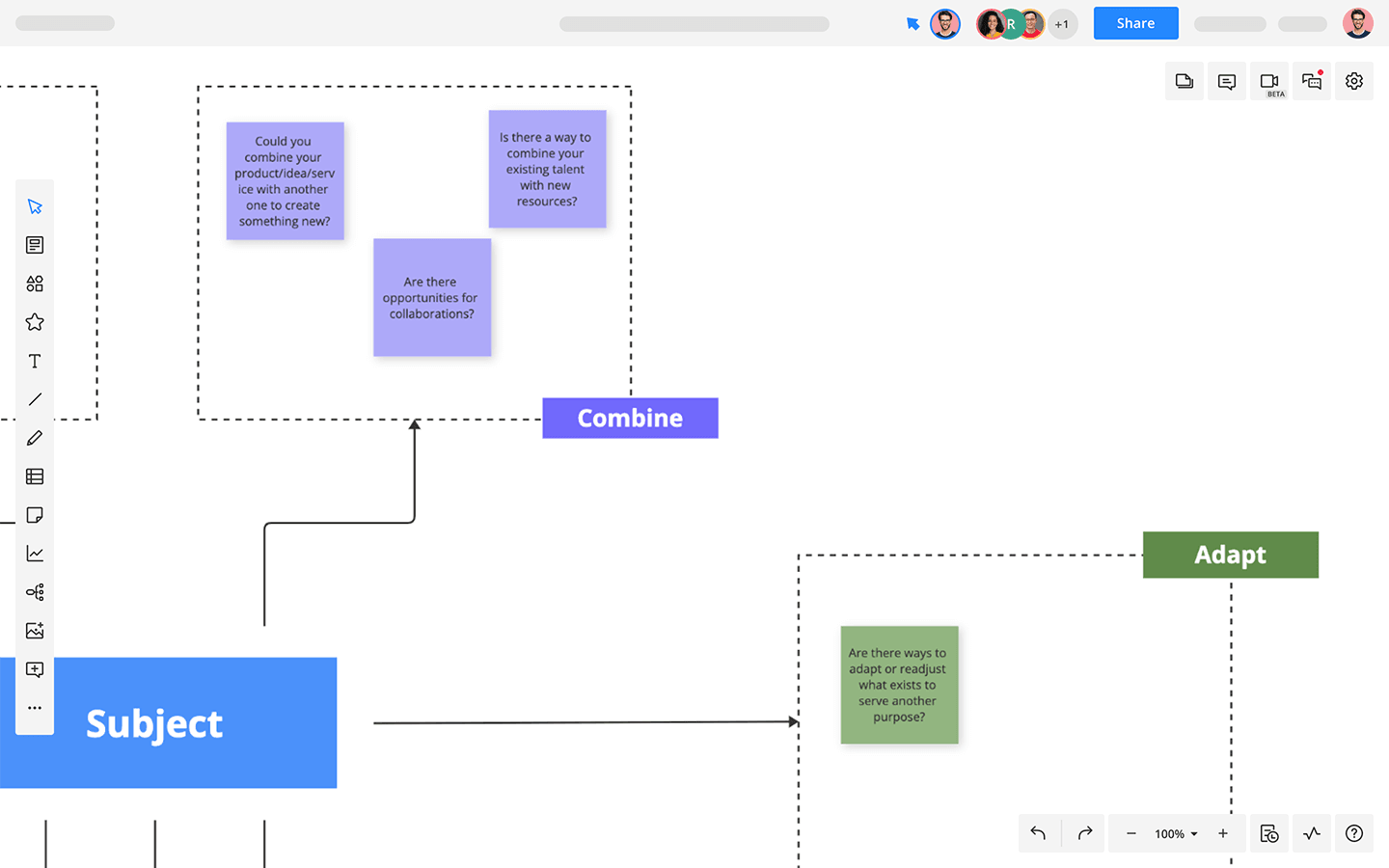This screenshot has height=868, width=1389.
Task: Open the star icons tool
Action: [x=35, y=322]
